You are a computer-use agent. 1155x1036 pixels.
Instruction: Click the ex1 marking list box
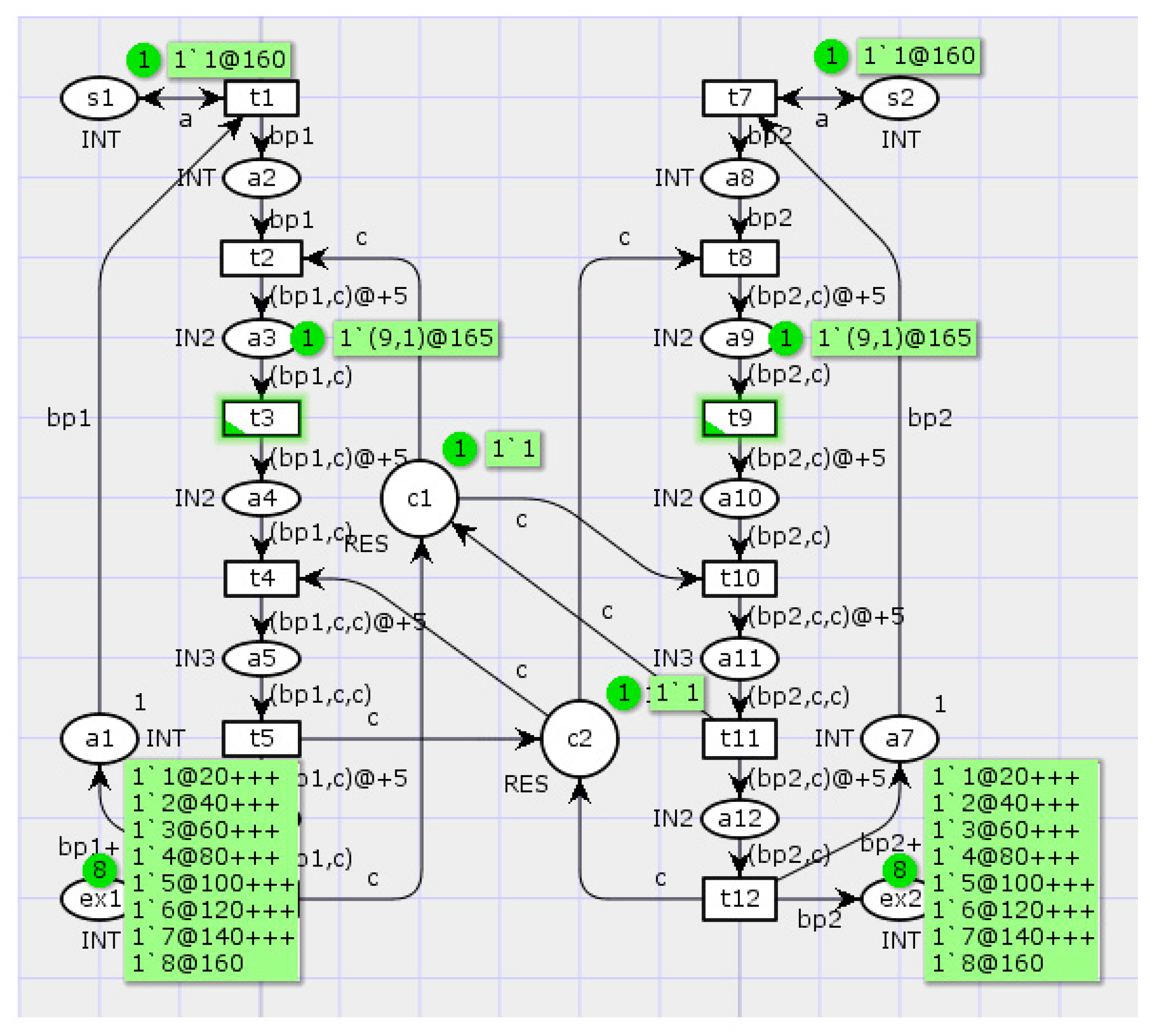(x=212, y=870)
